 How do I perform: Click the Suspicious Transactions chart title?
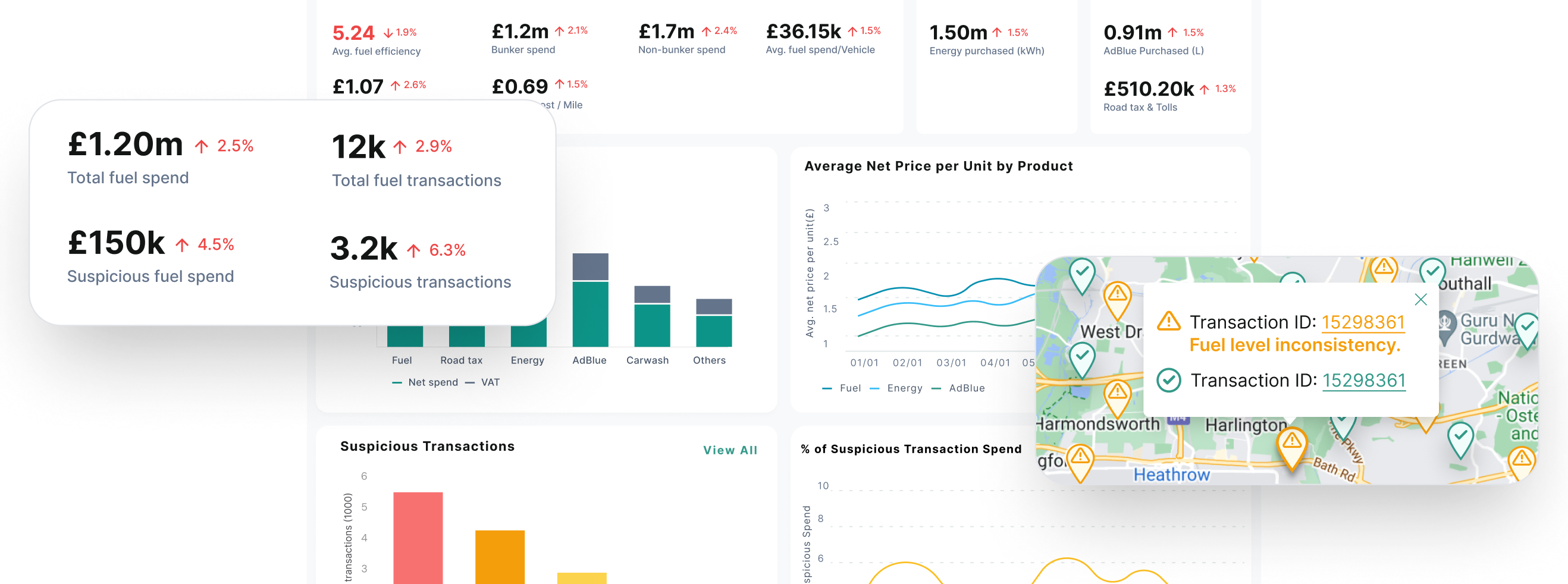click(427, 446)
